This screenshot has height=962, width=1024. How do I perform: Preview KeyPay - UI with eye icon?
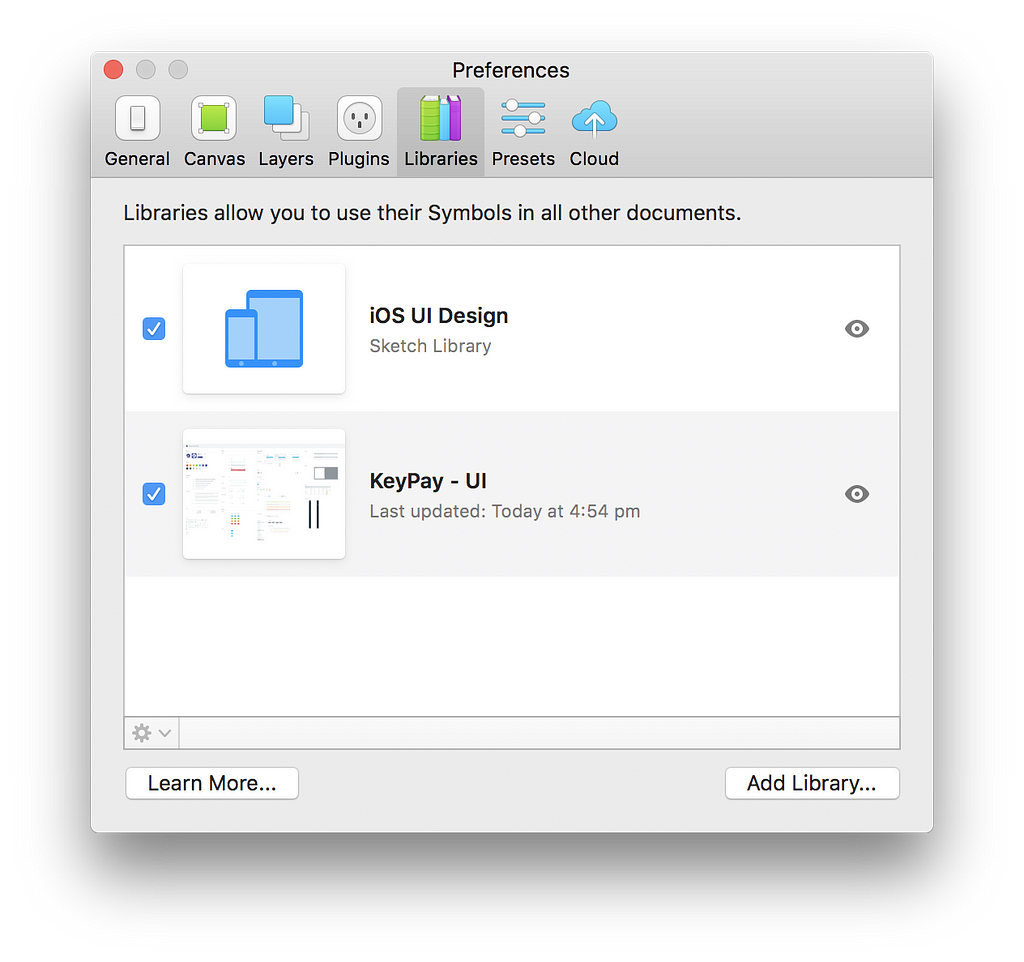point(856,494)
